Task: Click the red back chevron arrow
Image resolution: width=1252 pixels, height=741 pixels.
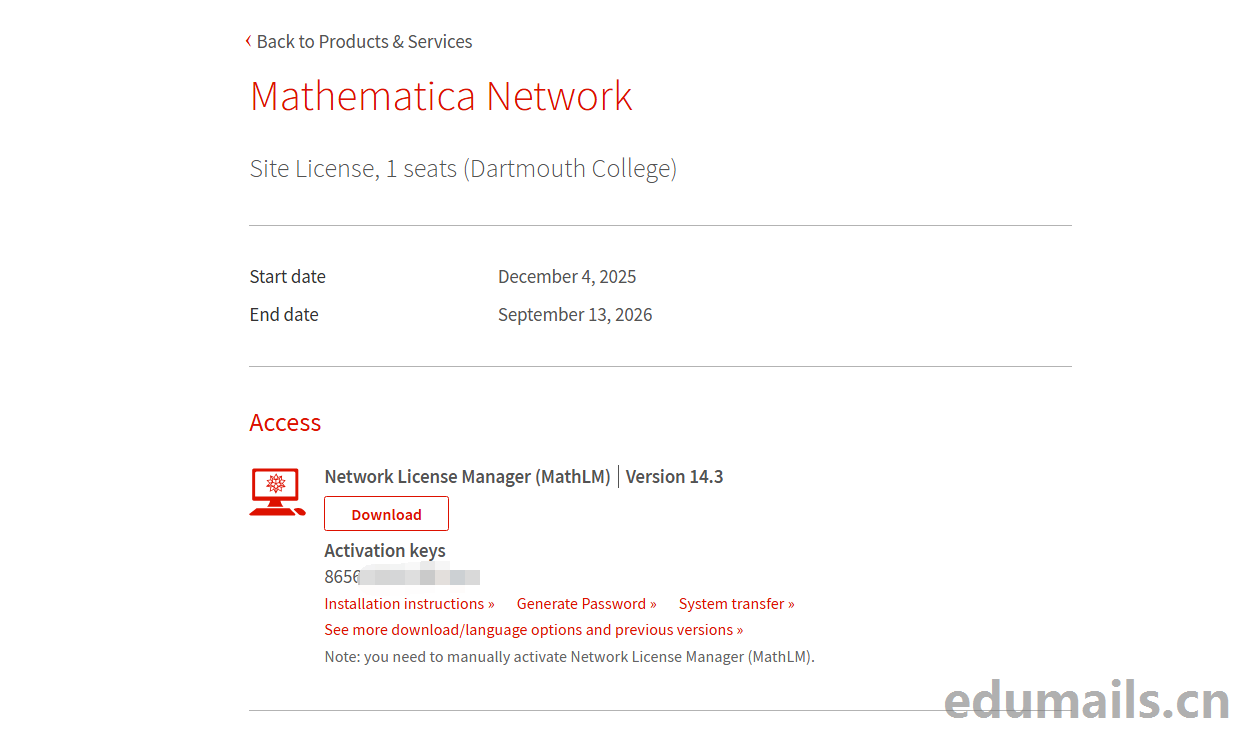Action: tap(248, 41)
